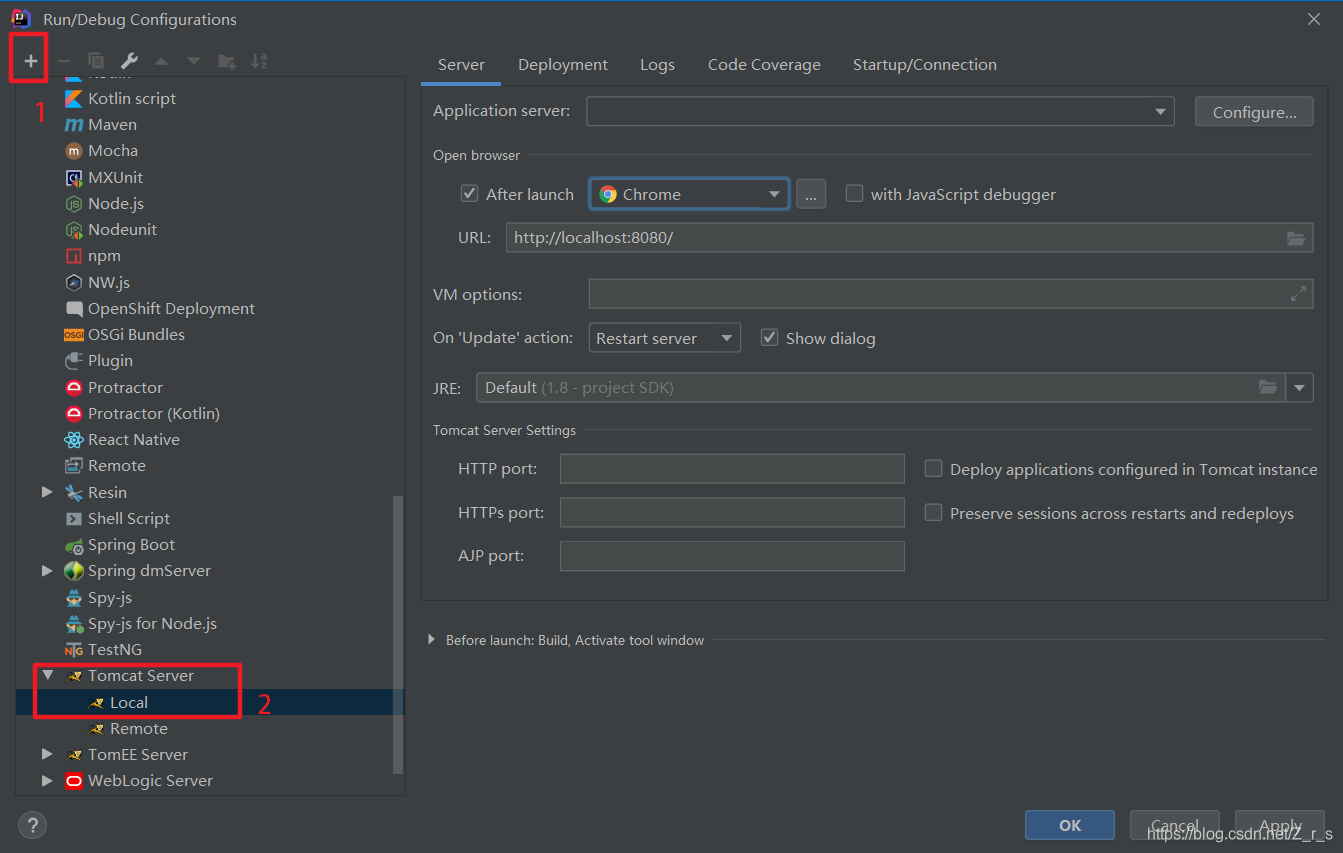Viewport: 1343px width, 853px height.
Task: Expand the Resin tree node
Action: click(x=47, y=492)
